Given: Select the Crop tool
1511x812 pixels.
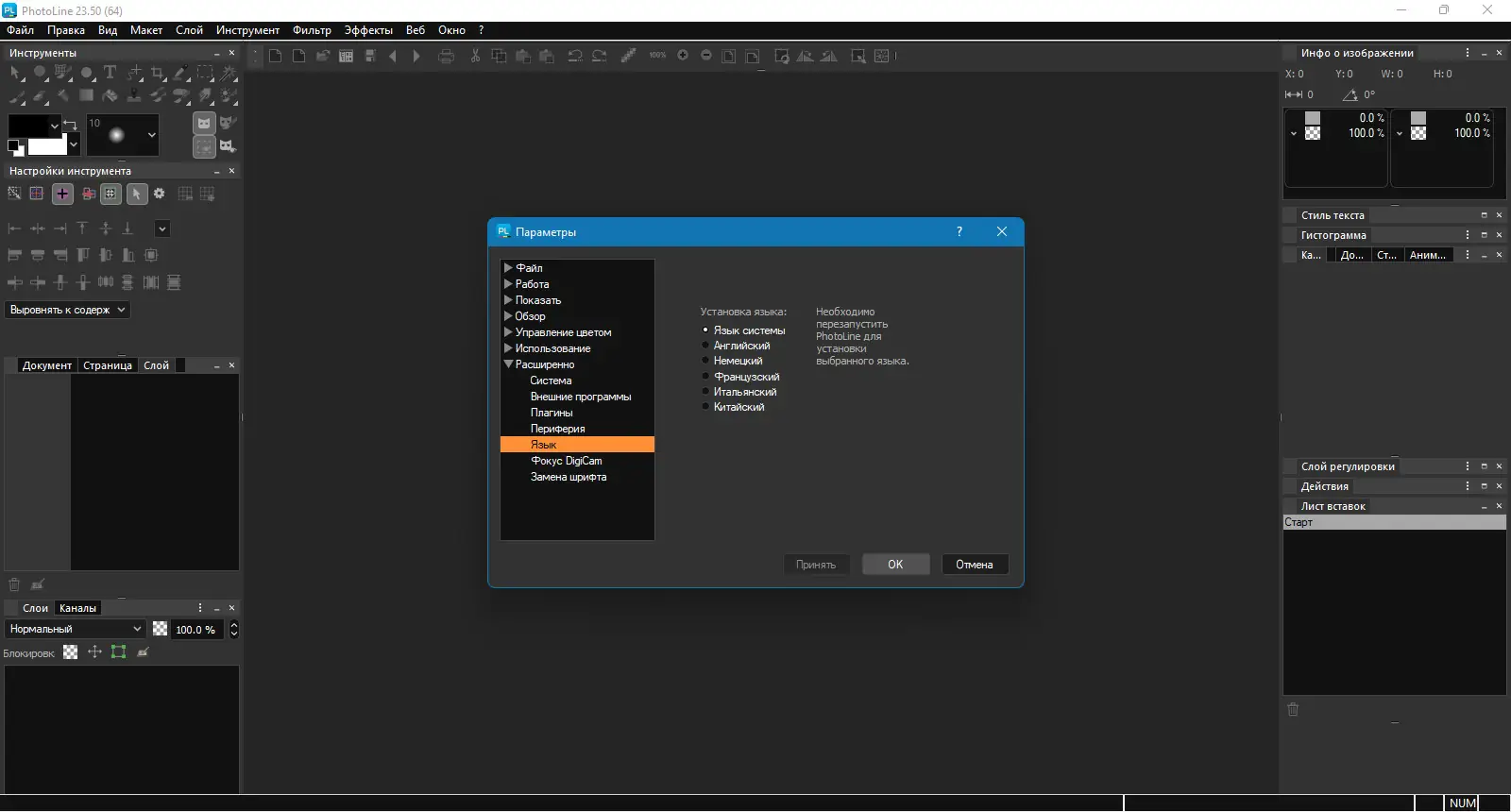Looking at the screenshot, I should click(158, 73).
